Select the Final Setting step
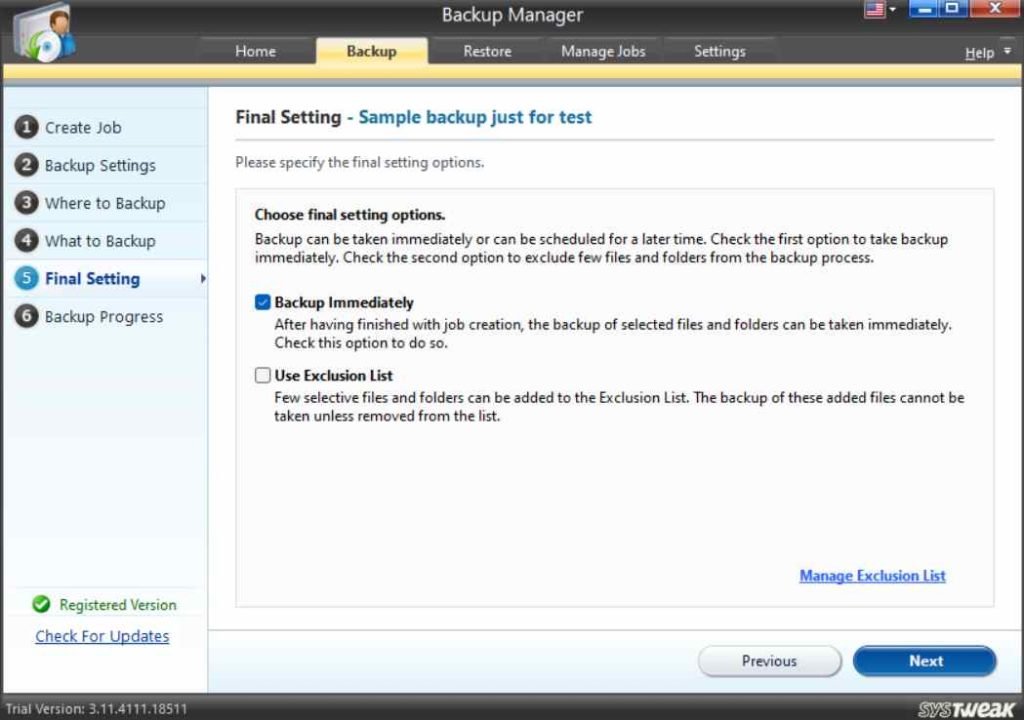This screenshot has width=1024, height=720. click(92, 279)
